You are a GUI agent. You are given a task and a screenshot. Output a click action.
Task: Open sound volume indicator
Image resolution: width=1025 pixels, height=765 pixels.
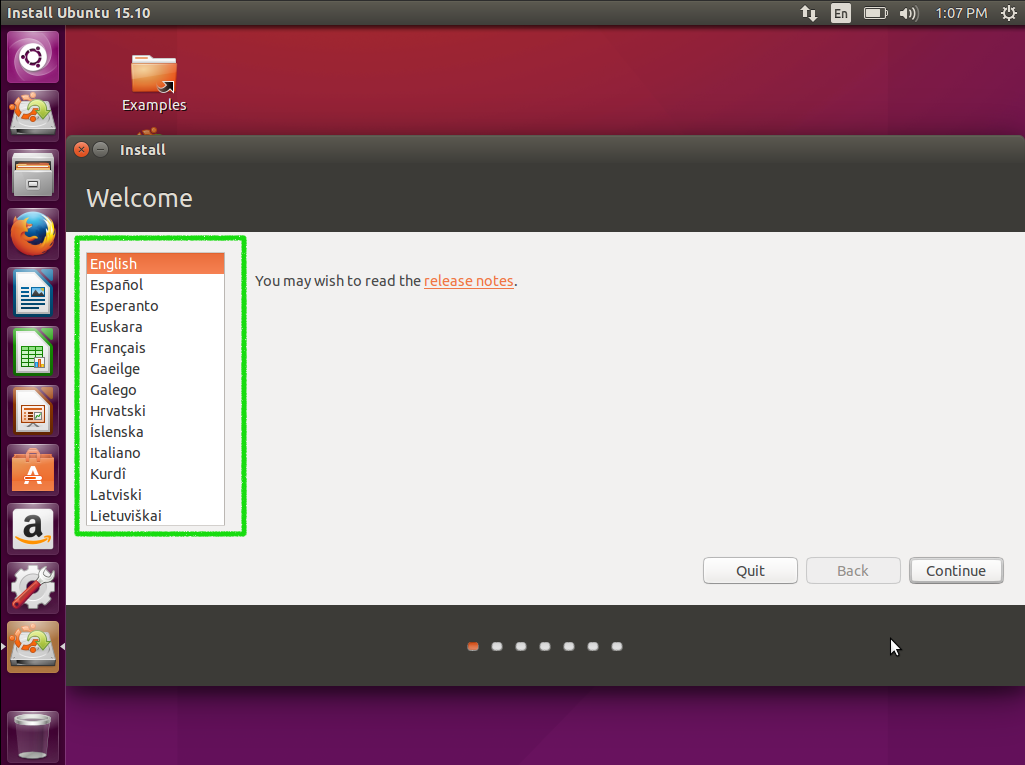tap(909, 13)
